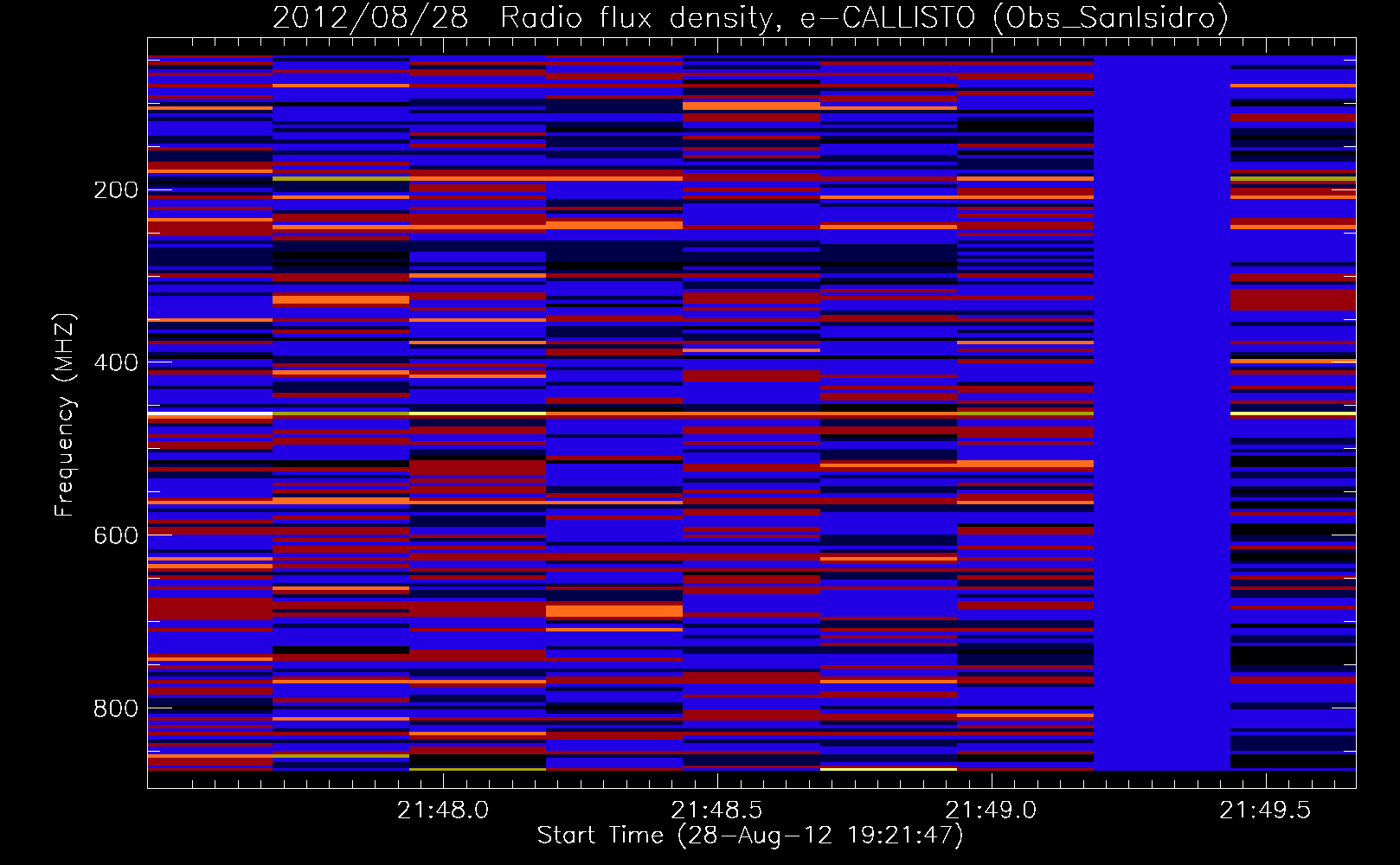
Task: Click the 800 frequency tick label
Action: point(116,708)
